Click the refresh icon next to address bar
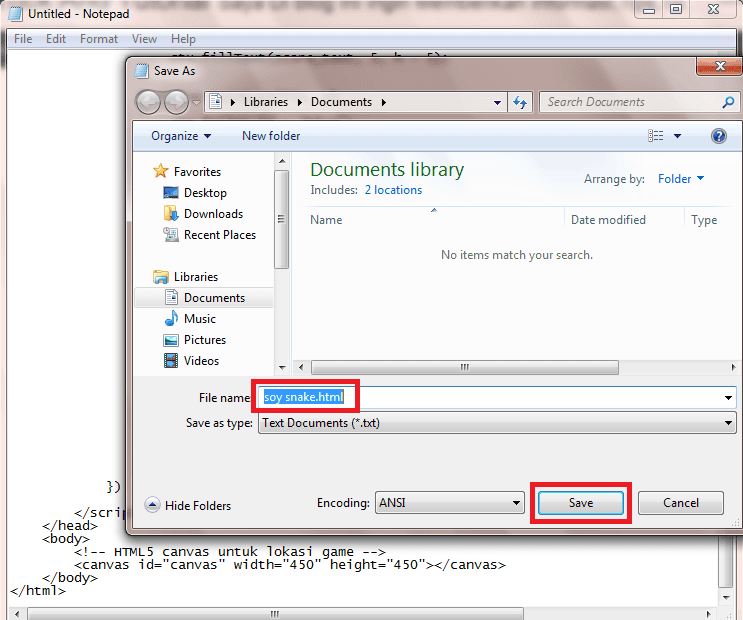This screenshot has height=620, width=743. click(520, 102)
